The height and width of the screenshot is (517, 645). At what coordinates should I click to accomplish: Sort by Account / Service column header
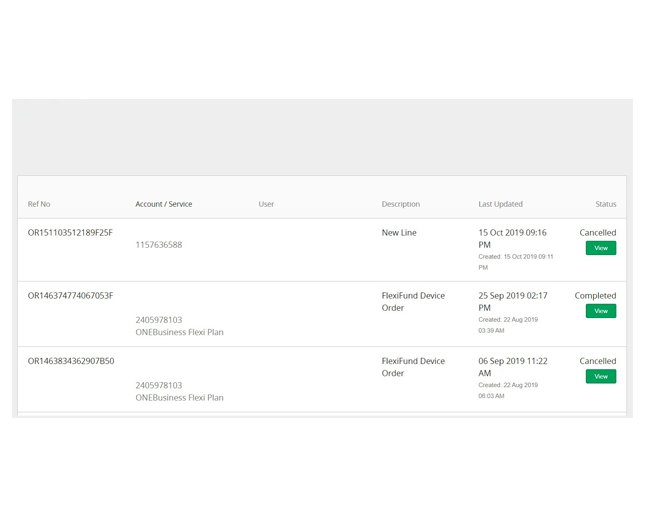164,204
